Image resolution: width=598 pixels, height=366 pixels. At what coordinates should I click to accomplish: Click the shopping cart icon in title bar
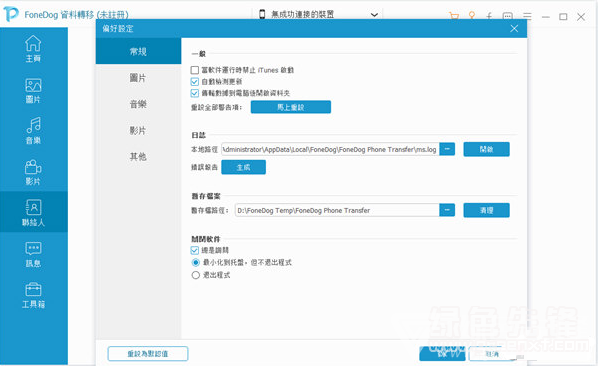(x=454, y=16)
